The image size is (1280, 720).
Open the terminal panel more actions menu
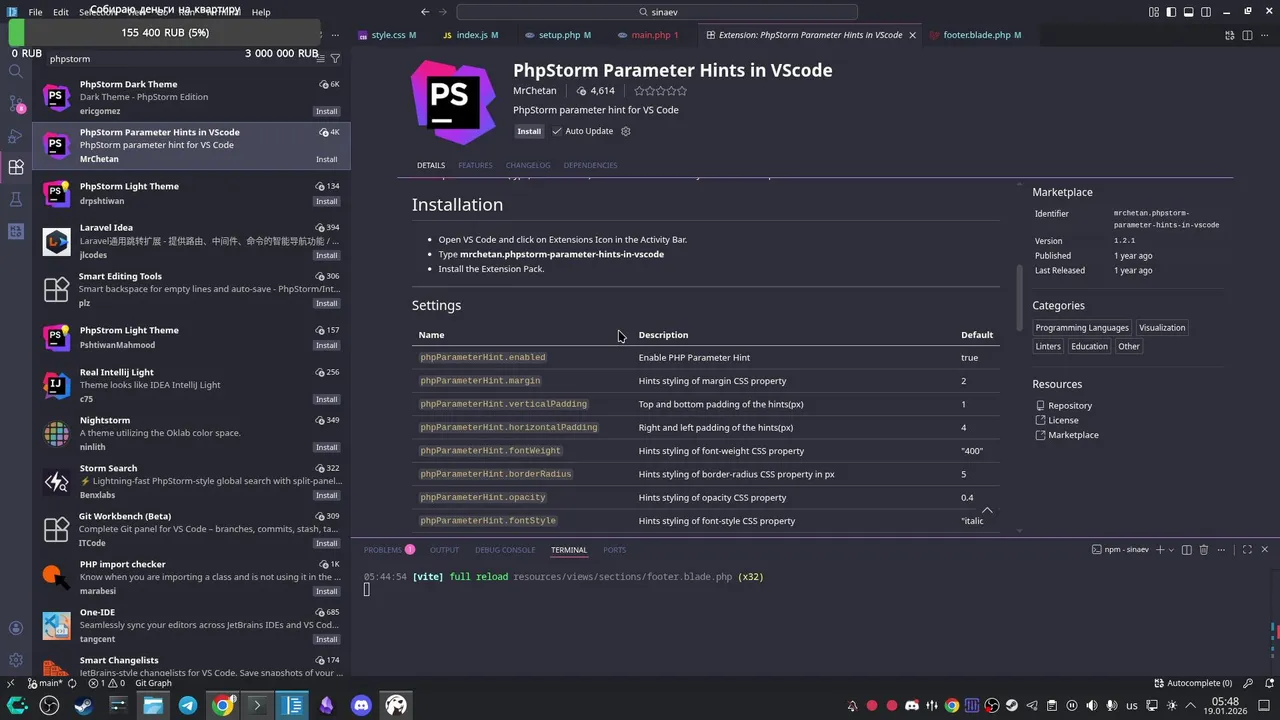pos(1222,550)
